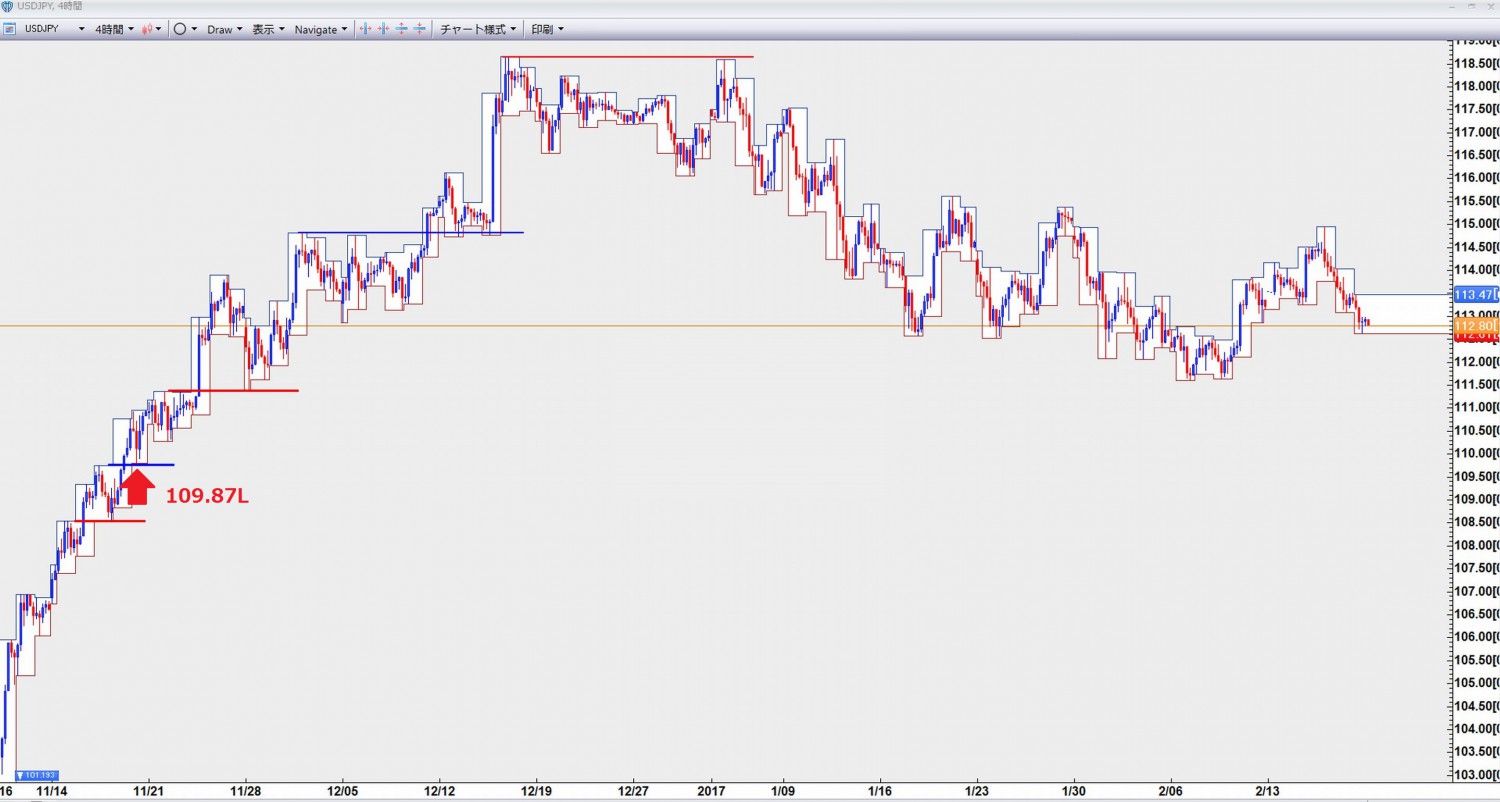Click the 118.50 price axis label
The height and width of the screenshot is (802, 1500).
point(1475,63)
